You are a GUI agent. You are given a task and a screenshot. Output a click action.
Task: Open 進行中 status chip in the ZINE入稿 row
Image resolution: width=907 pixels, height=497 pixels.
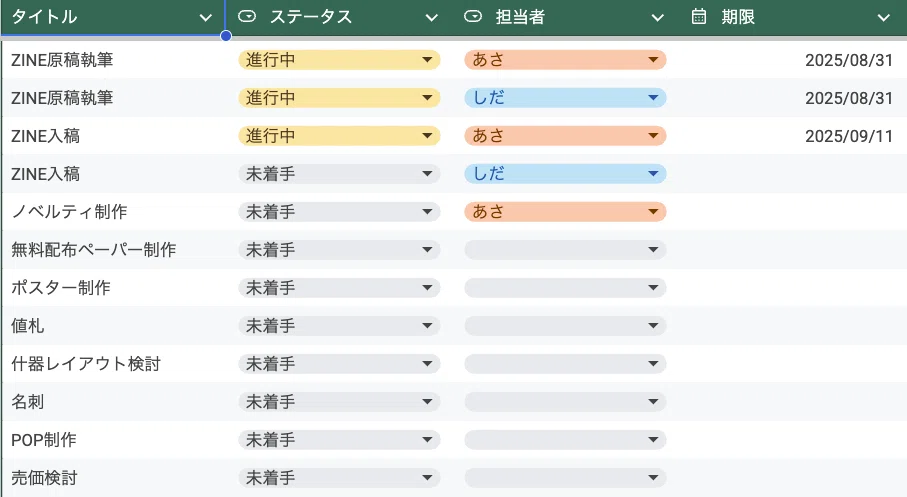339,136
